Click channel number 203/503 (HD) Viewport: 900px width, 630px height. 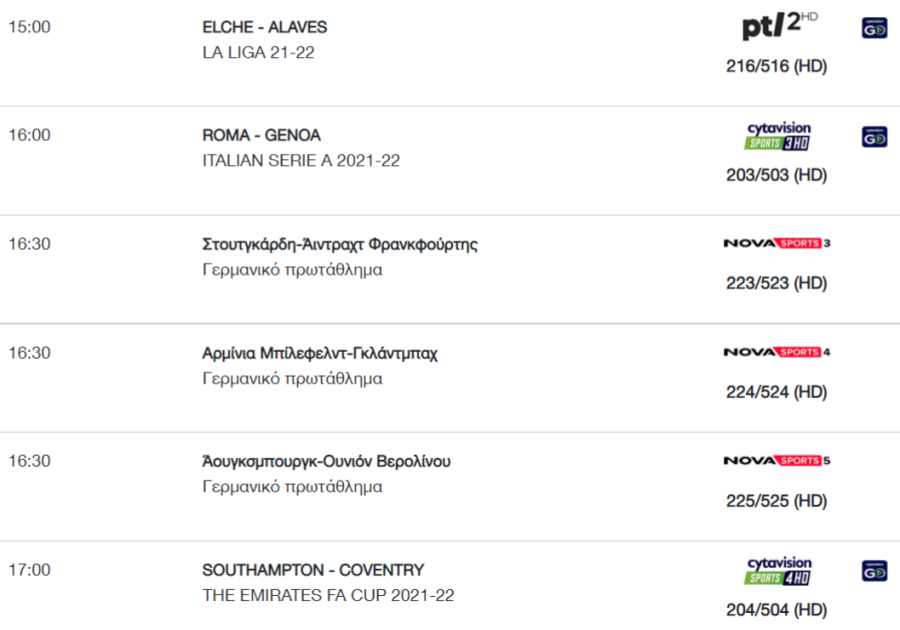[777, 175]
